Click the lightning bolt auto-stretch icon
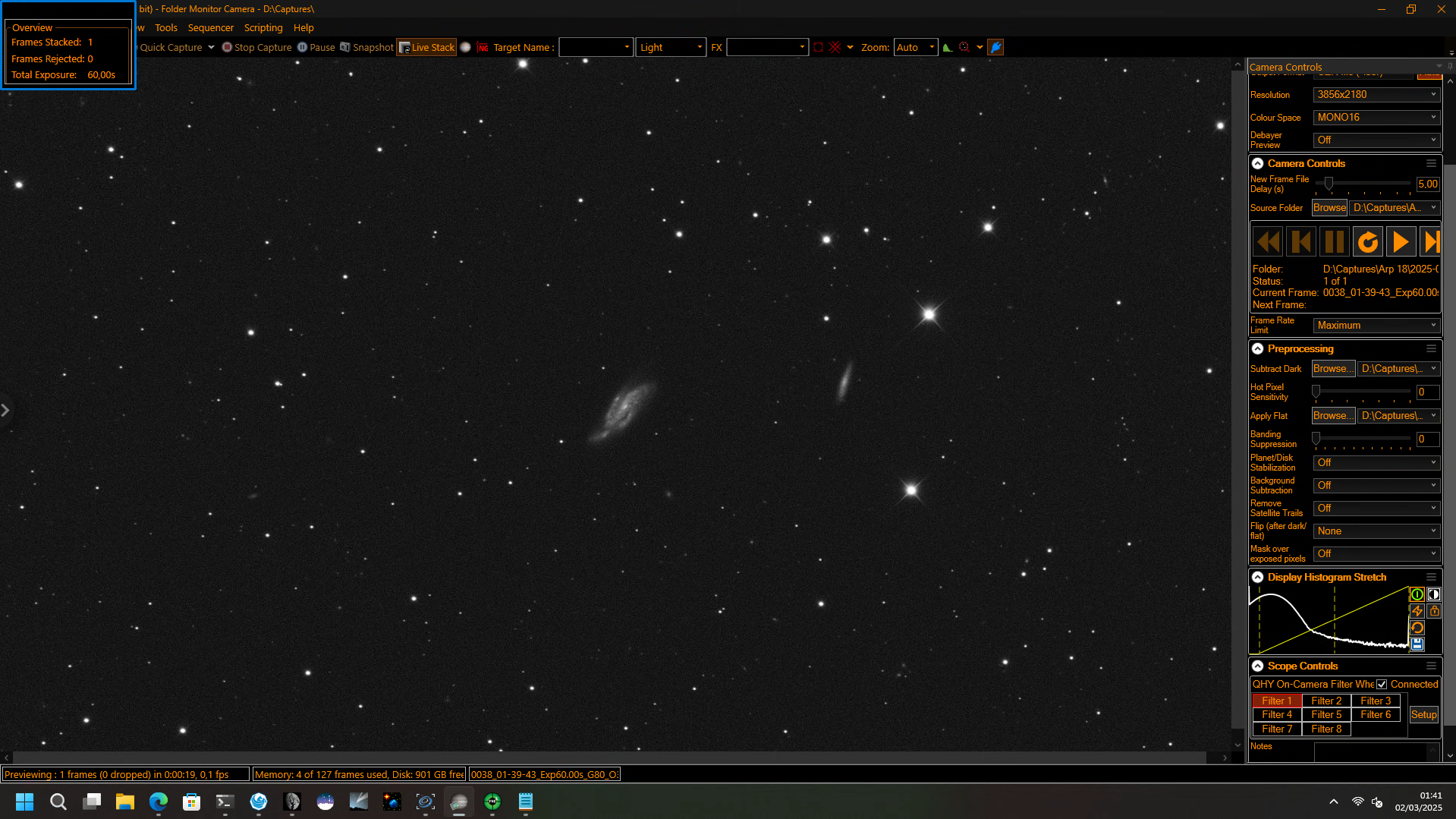Viewport: 1456px width, 819px height. pos(1417,611)
